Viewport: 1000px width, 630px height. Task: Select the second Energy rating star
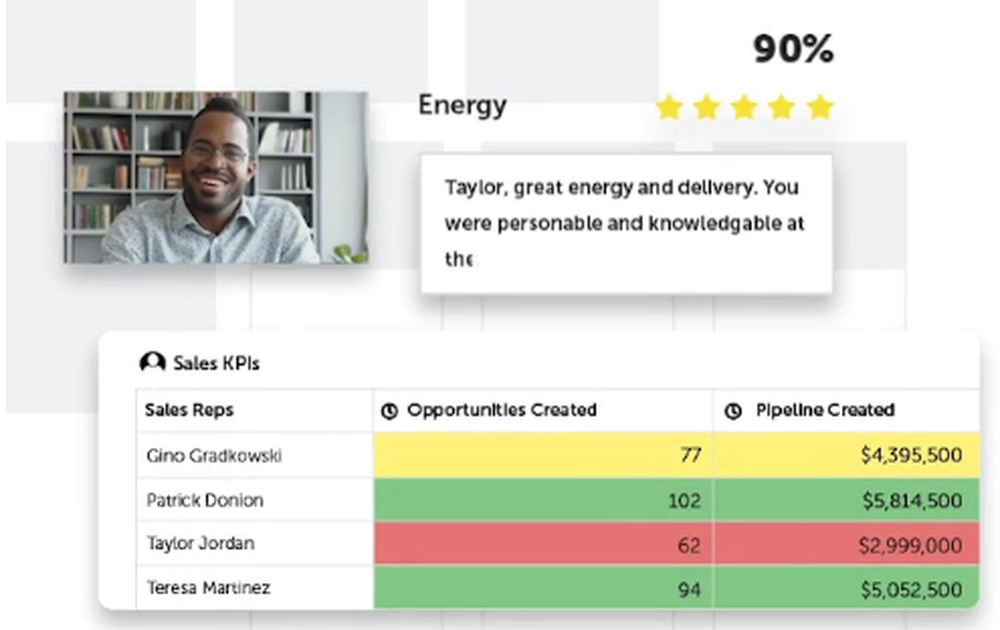coord(707,107)
